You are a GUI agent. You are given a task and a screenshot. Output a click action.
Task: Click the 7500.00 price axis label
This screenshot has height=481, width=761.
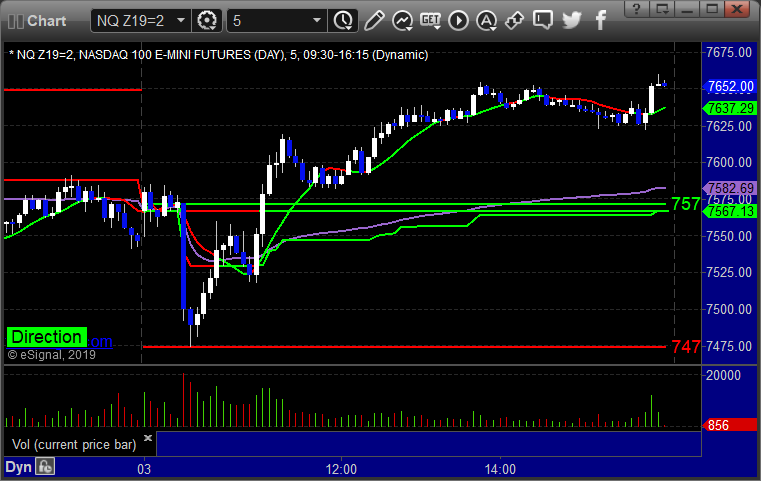(729, 309)
